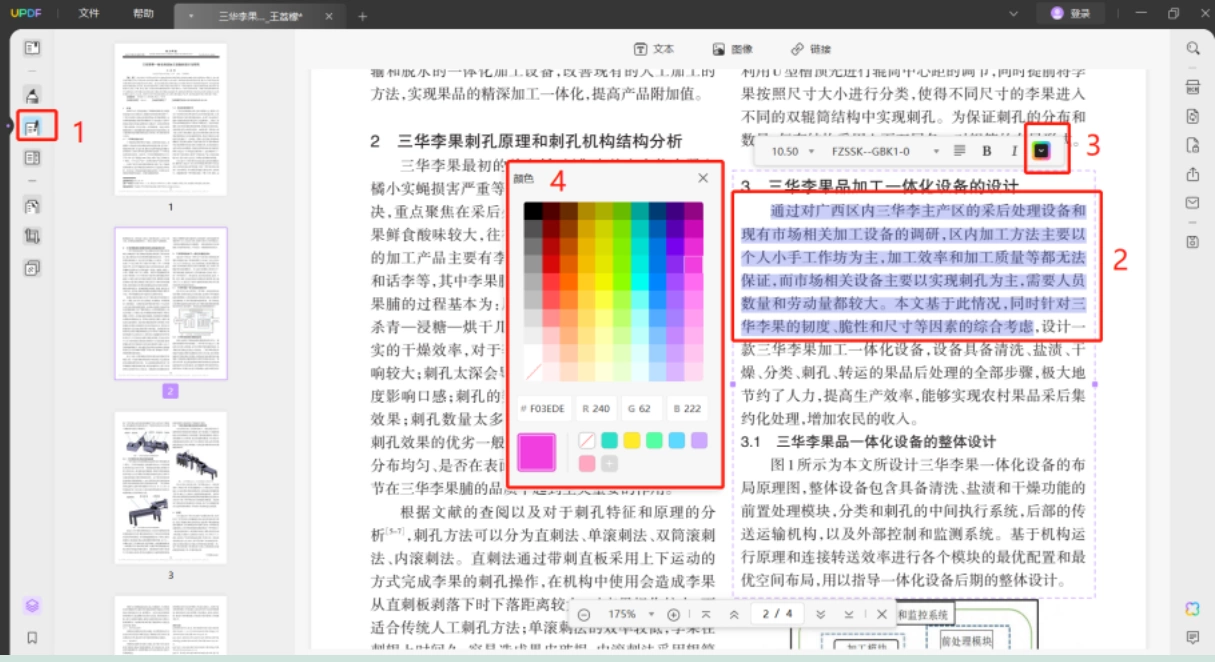
Task: Click the search icon at top right
Action: coord(1193,49)
